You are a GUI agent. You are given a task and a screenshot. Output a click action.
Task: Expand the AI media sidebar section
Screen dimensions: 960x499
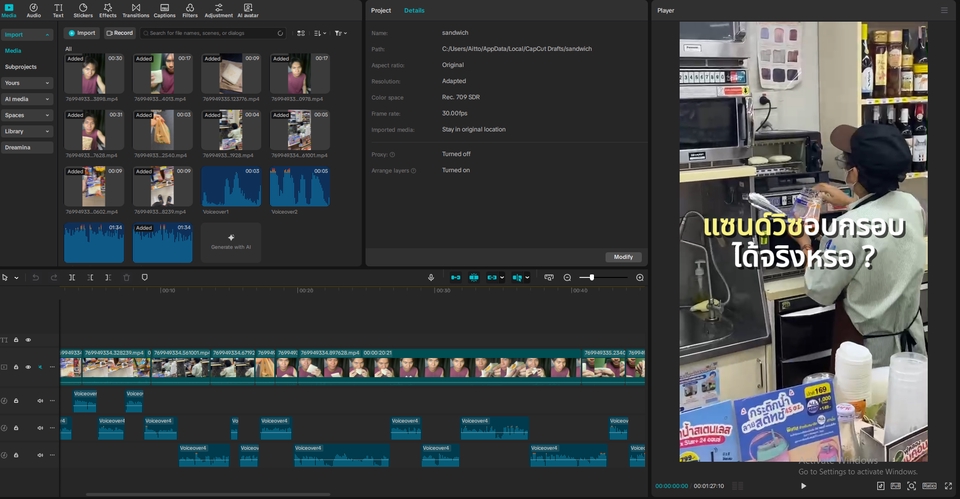pos(27,99)
